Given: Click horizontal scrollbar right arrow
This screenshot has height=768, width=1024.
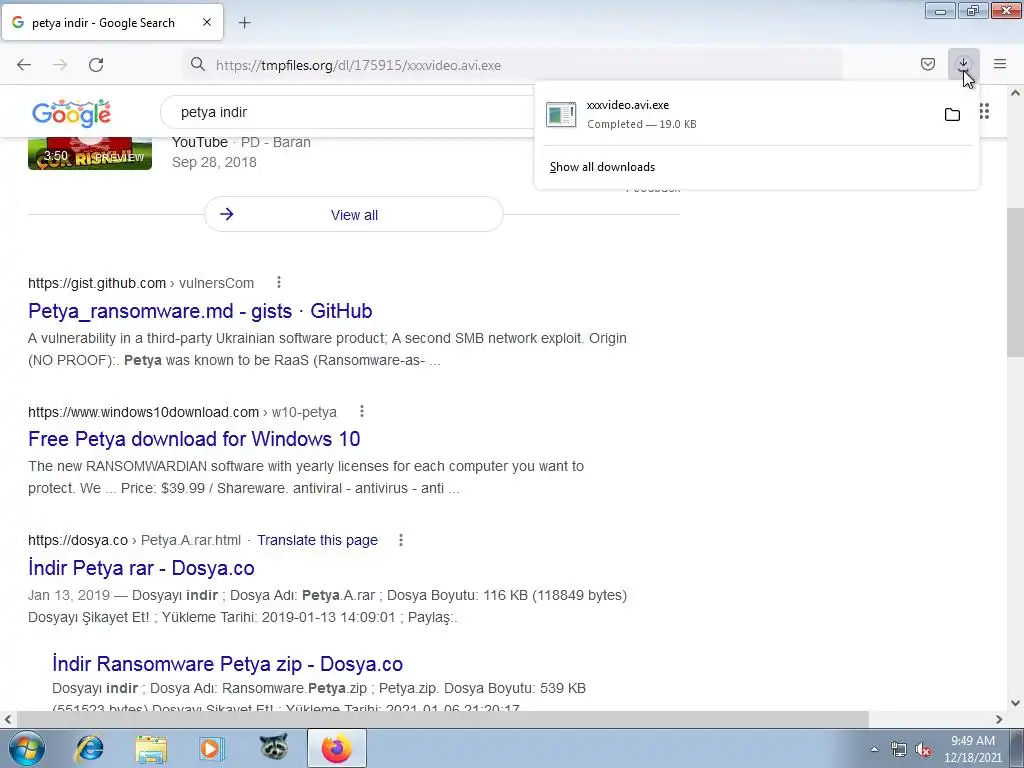Looking at the screenshot, I should coord(999,719).
